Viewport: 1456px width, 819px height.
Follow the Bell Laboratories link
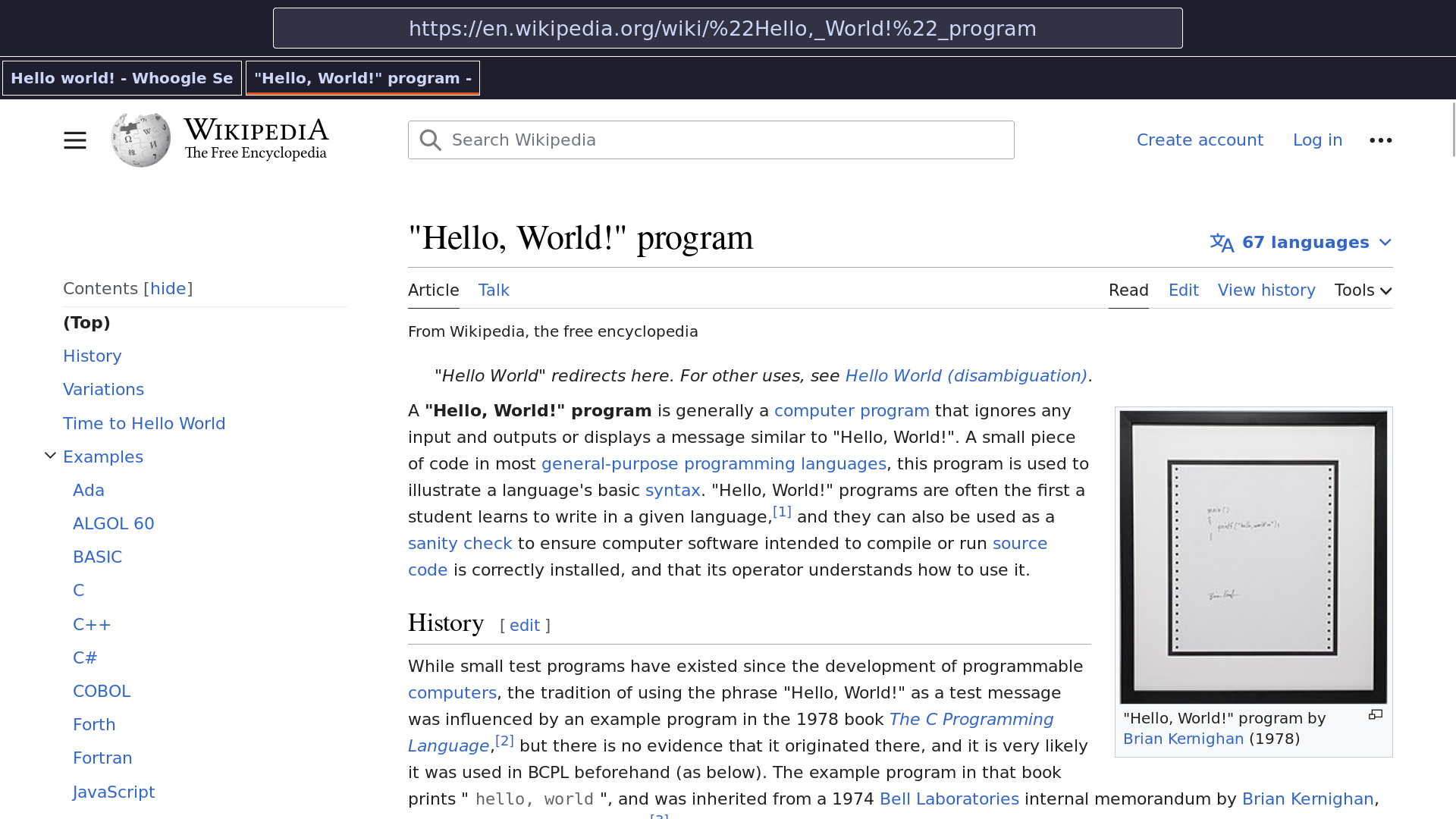(949, 799)
